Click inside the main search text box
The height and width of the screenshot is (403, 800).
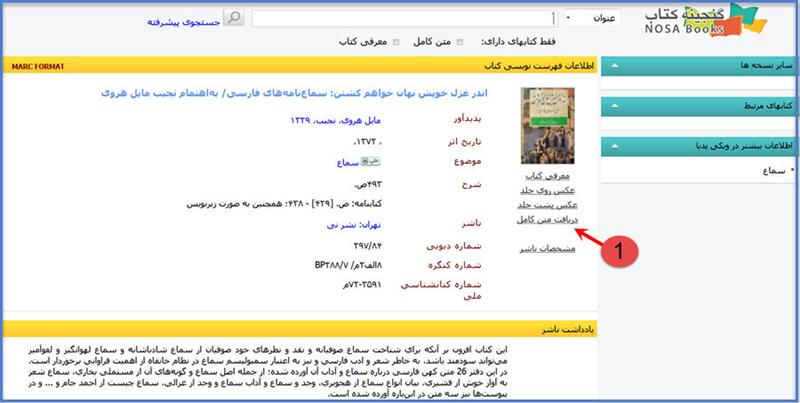tap(400, 18)
